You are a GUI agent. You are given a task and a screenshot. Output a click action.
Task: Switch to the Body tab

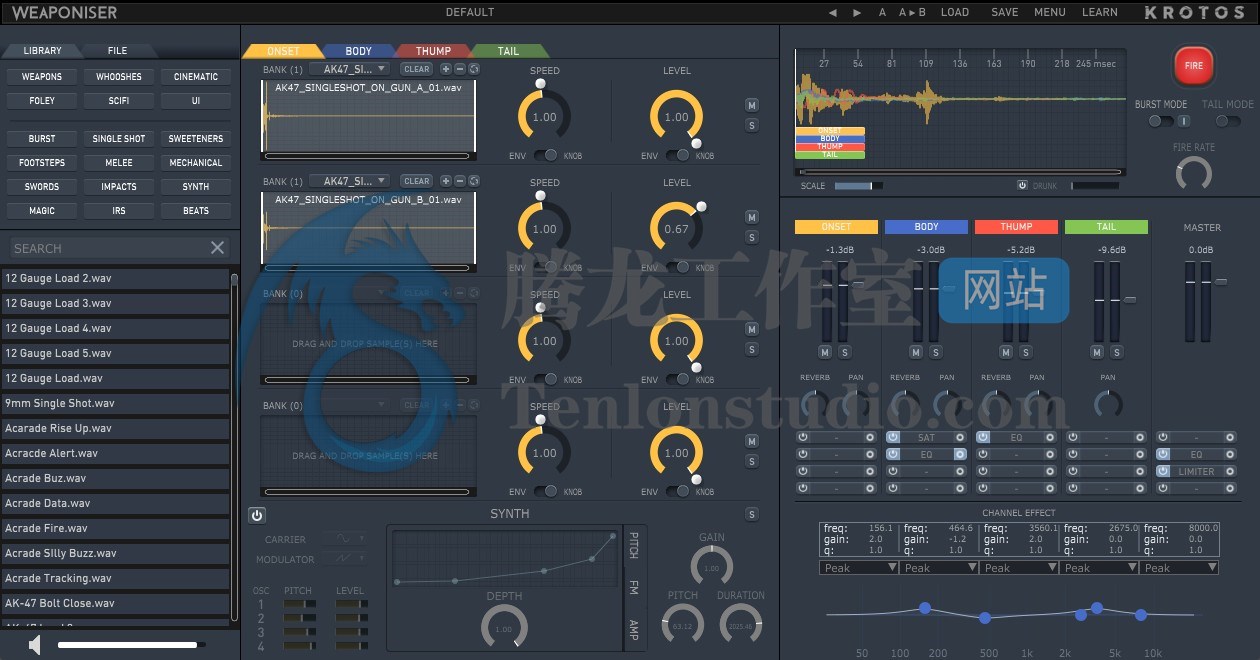pos(358,51)
